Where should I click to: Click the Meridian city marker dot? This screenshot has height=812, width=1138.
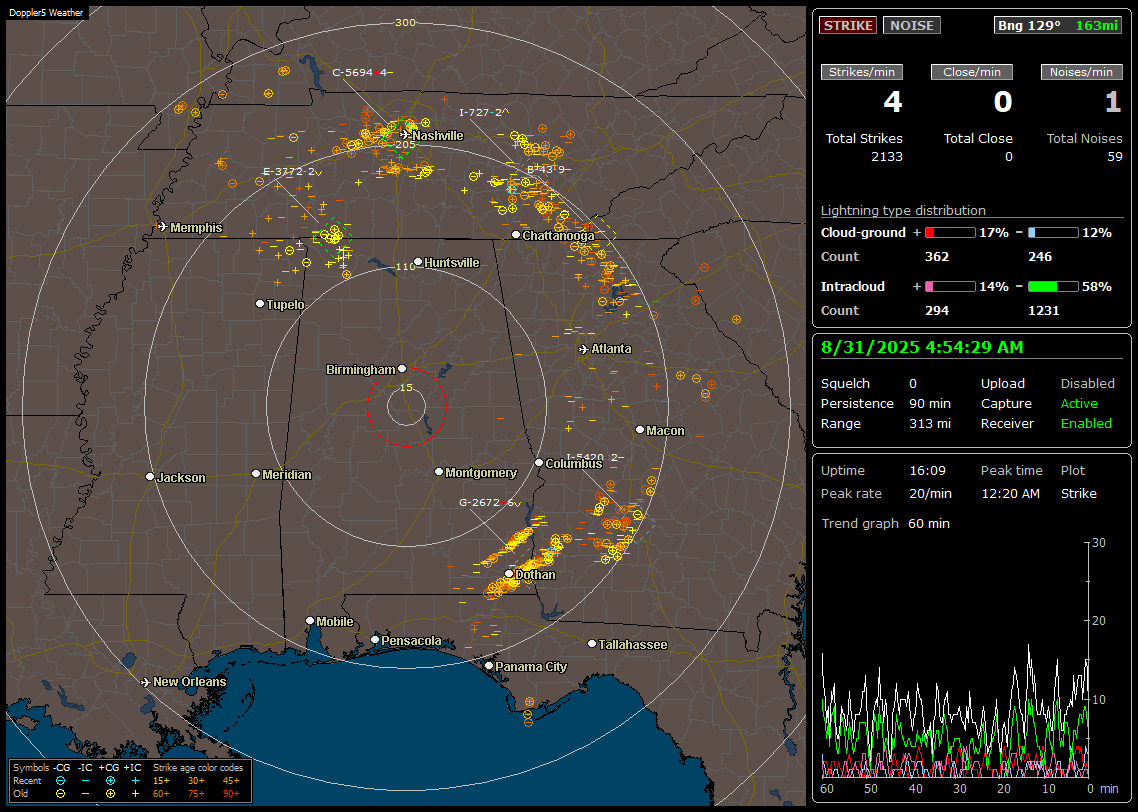click(x=255, y=474)
